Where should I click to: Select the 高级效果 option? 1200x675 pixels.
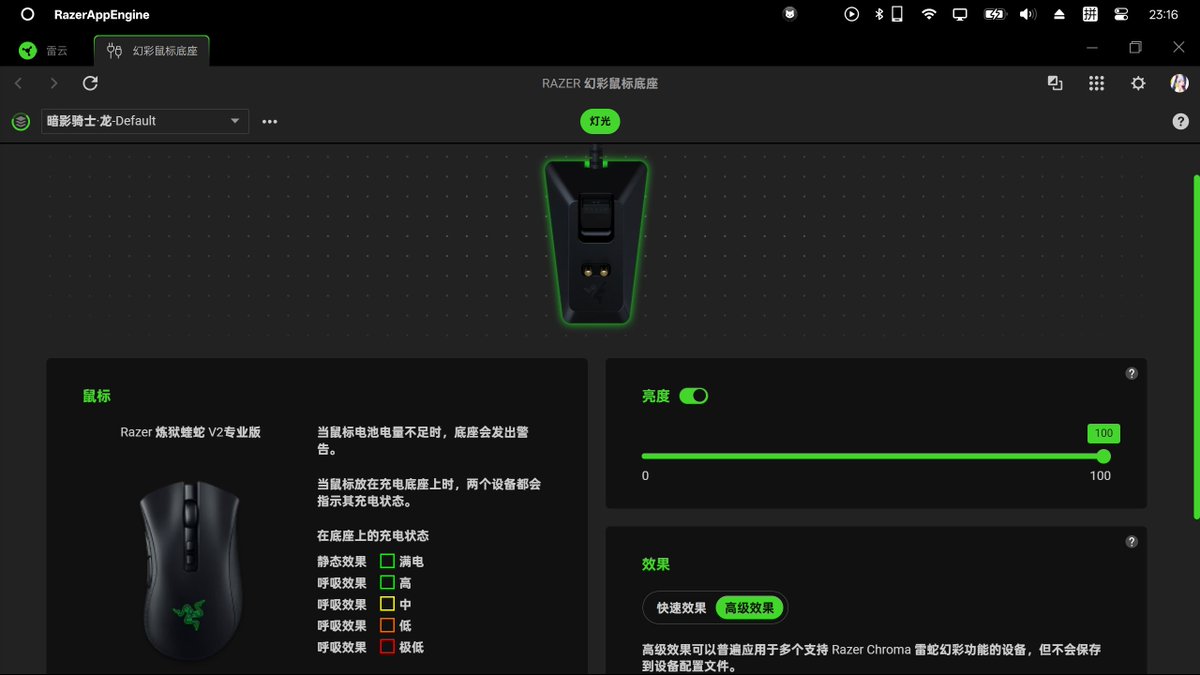[x=749, y=608]
